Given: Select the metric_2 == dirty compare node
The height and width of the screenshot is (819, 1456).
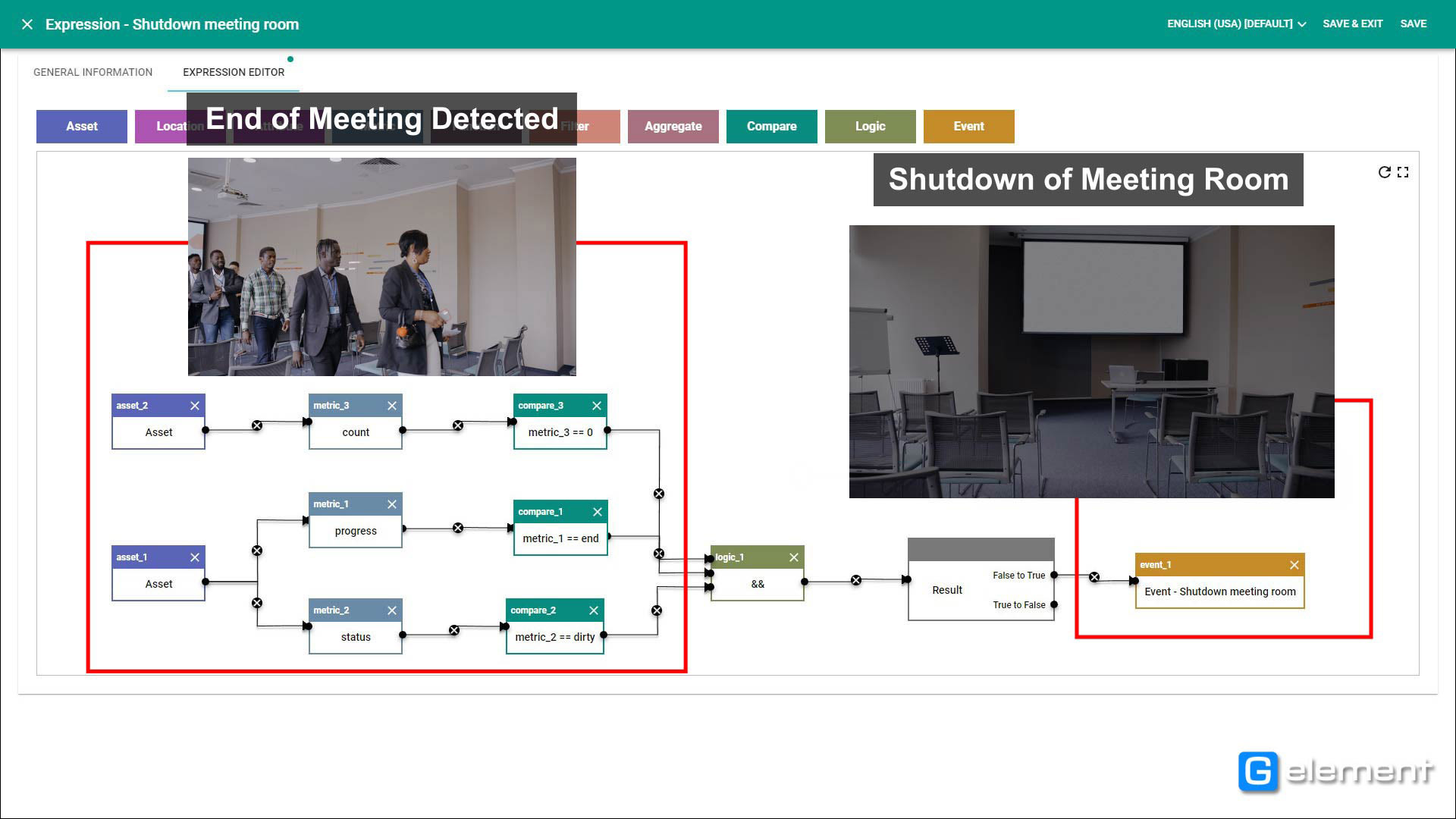Looking at the screenshot, I should pyautogui.click(x=555, y=637).
